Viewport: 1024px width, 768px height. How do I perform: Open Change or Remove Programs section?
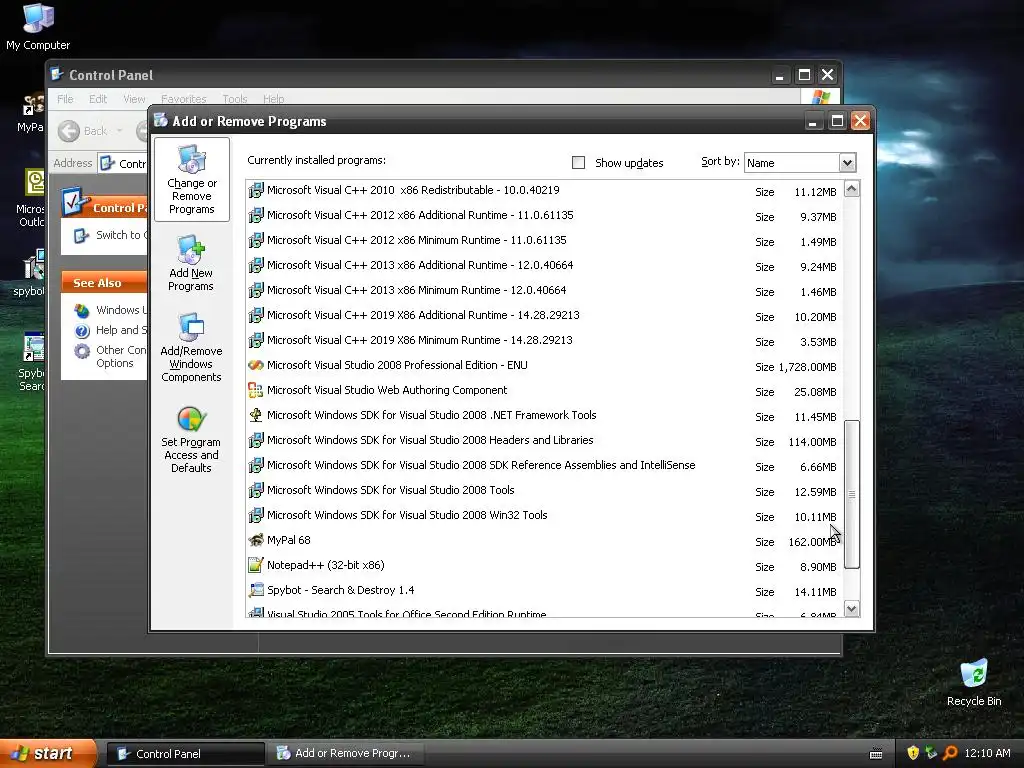191,180
